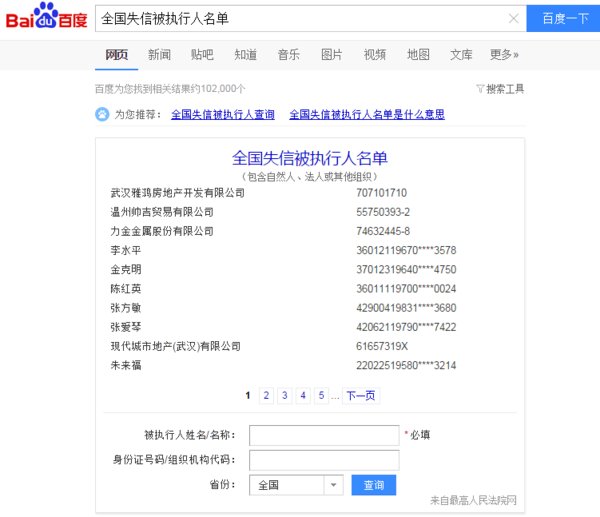The image size is (600, 517).
Task: Click the ID number ending in 7422
Action: 406,327
